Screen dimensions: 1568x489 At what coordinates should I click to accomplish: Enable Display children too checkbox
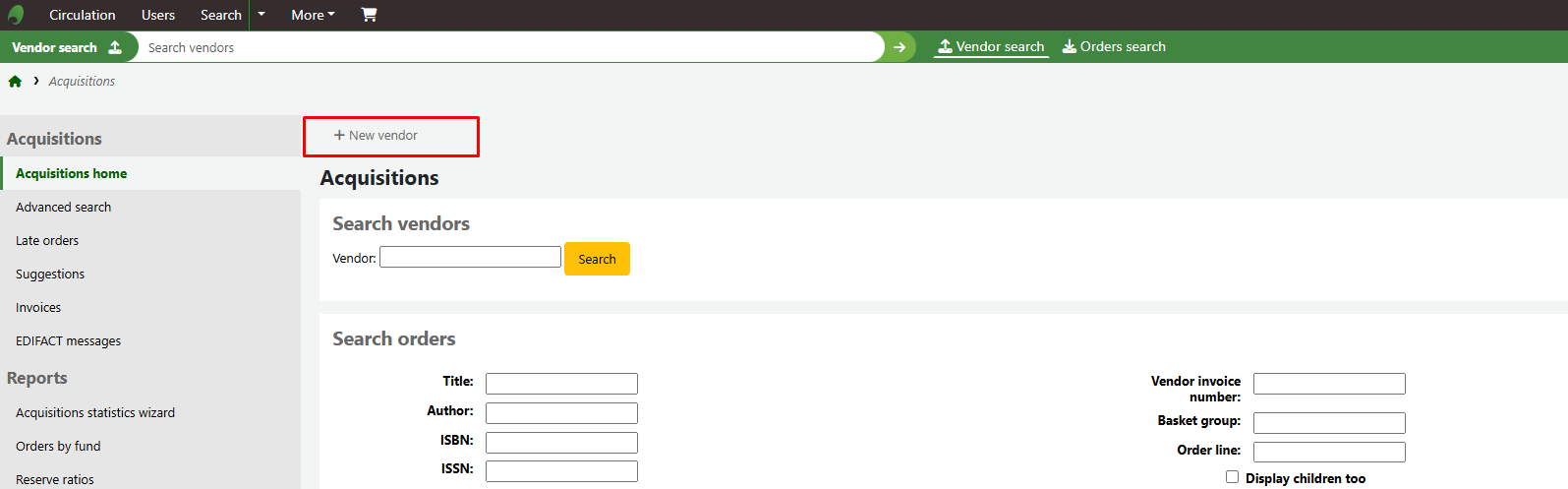tap(1232, 476)
